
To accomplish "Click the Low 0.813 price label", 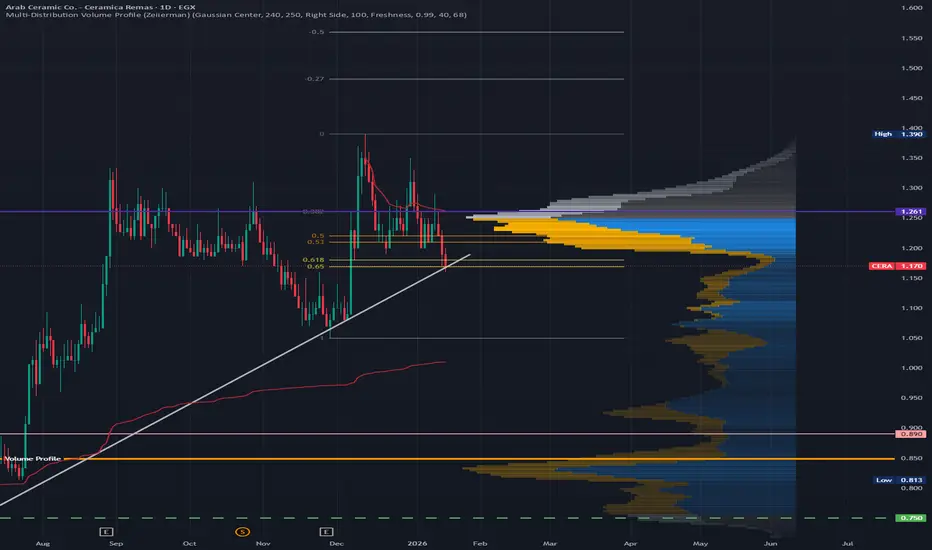I will [x=900, y=480].
